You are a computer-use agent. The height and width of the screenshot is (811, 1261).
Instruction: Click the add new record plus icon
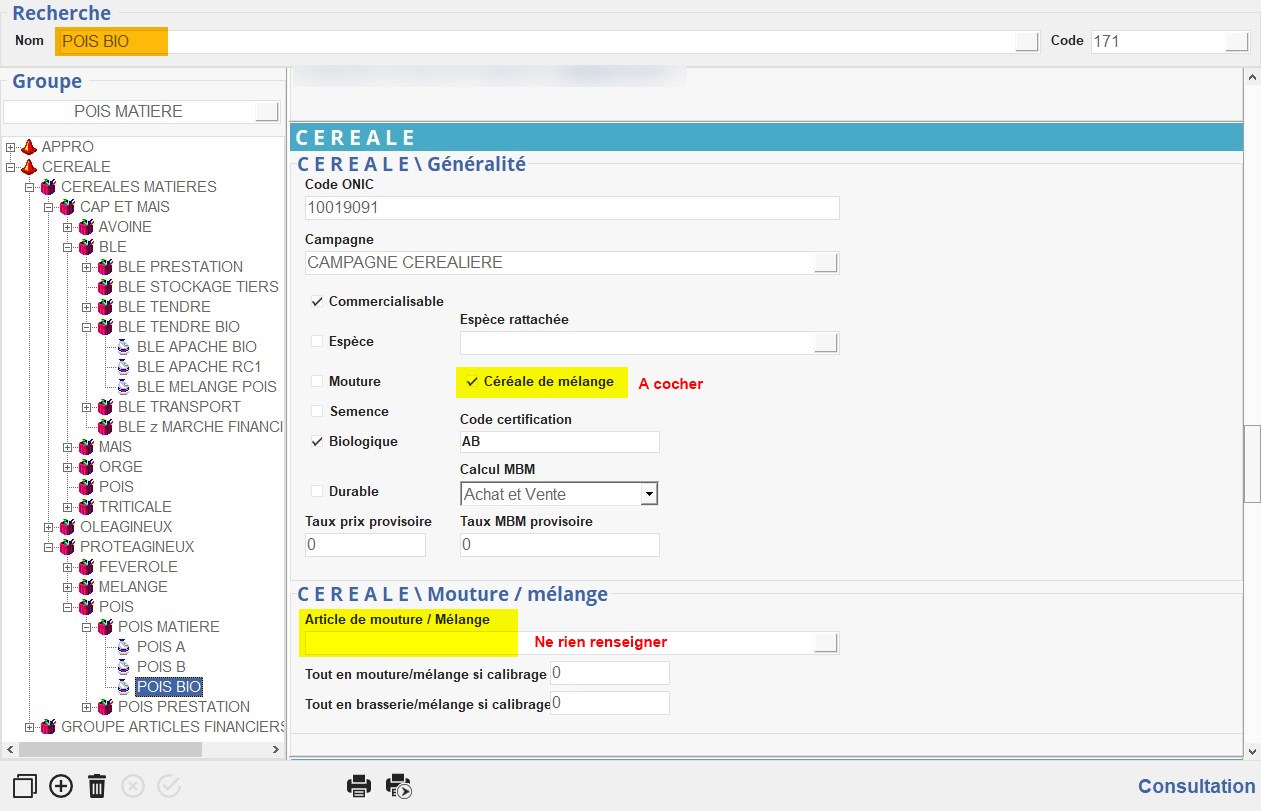click(x=61, y=786)
